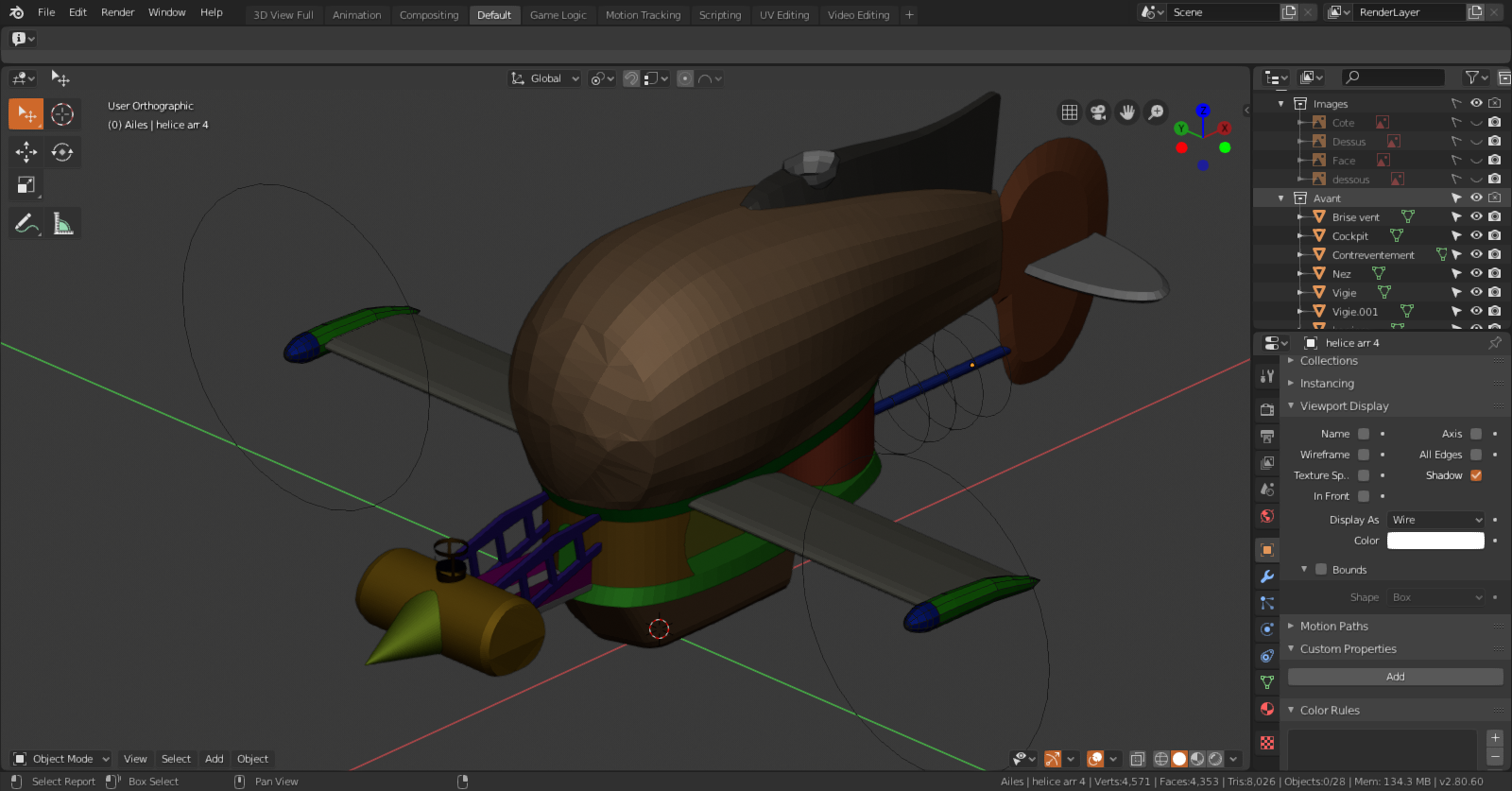This screenshot has width=1512, height=791.
Task: Disable the Shadow checkbox
Action: (x=1476, y=475)
